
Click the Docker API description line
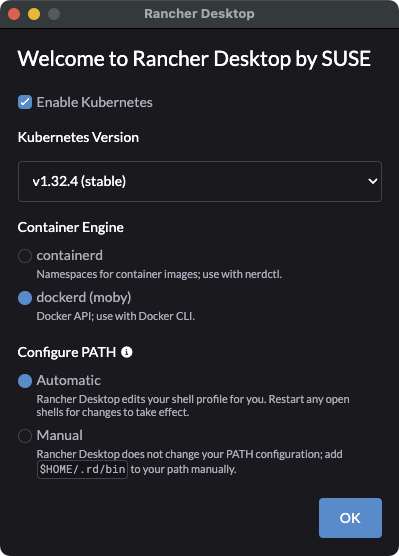pos(116,316)
